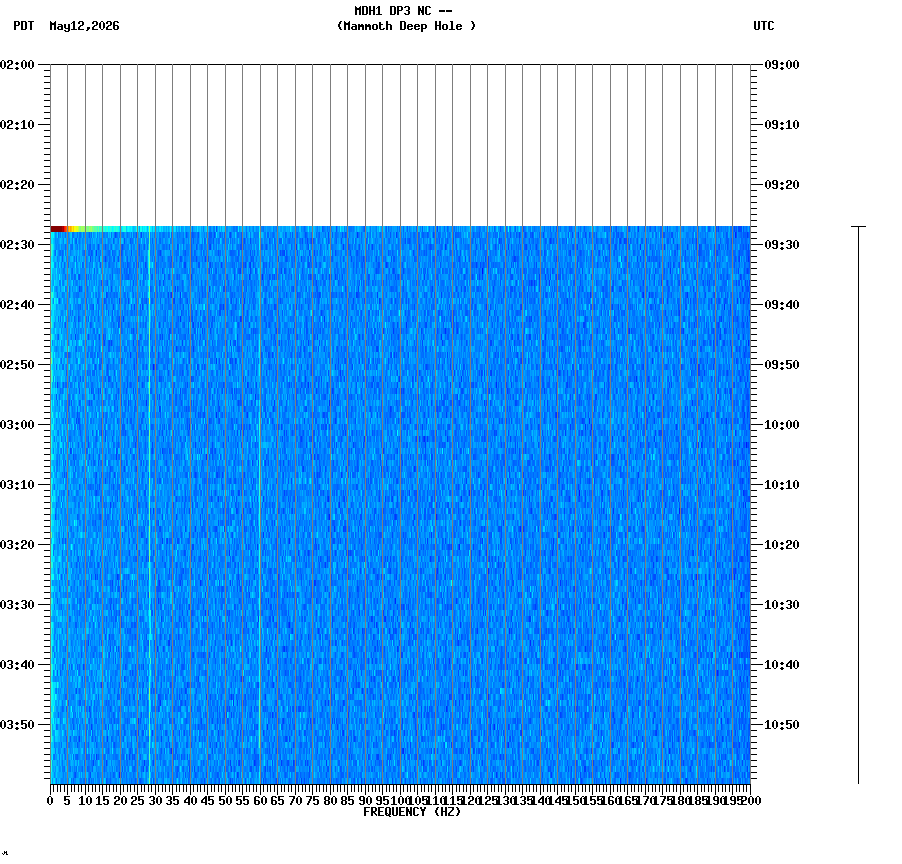Viewport: 902px width, 864px height.
Task: Click the UTC time label 09:40
Action: (782, 305)
